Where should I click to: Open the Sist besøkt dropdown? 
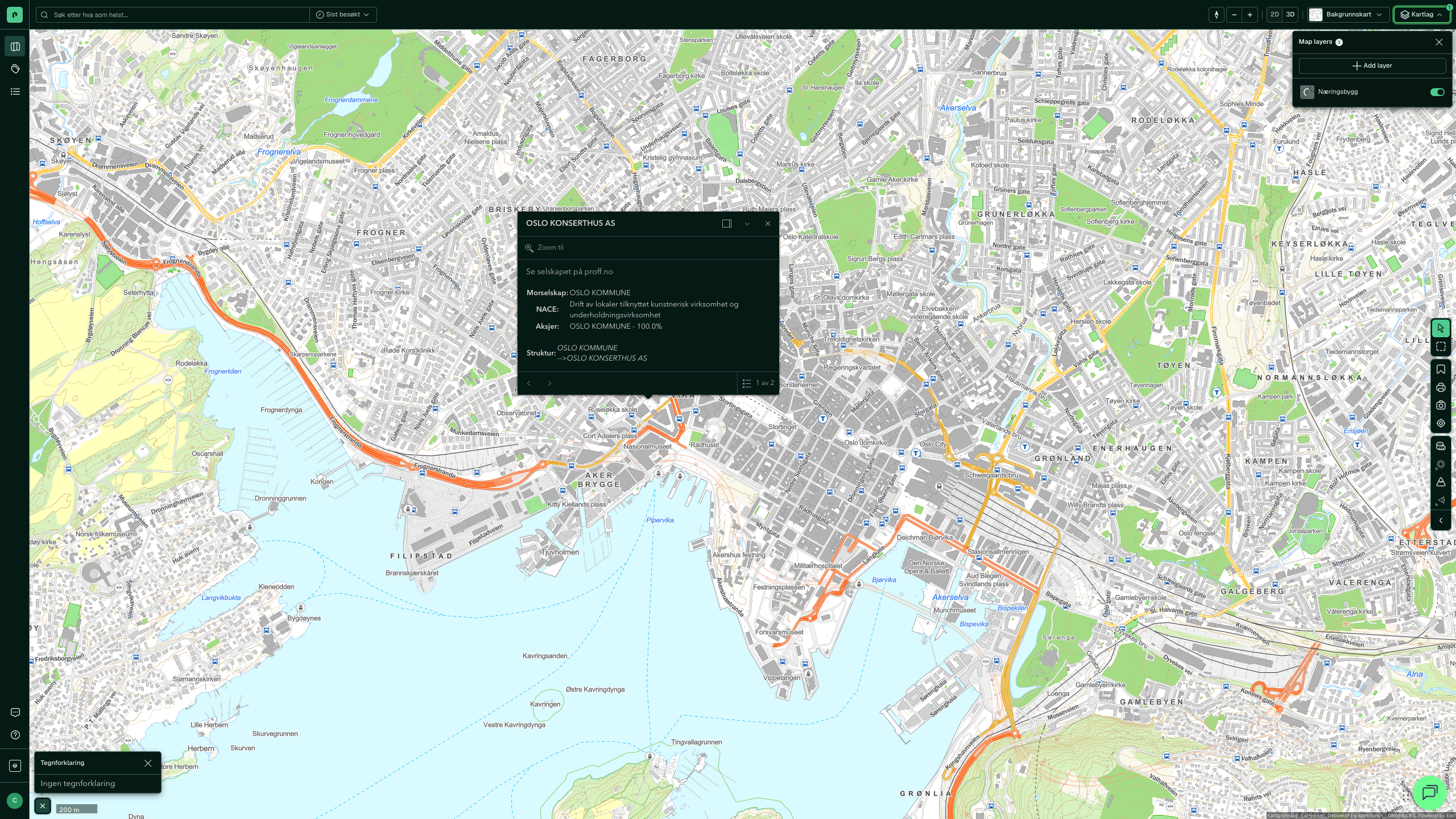tap(343, 15)
